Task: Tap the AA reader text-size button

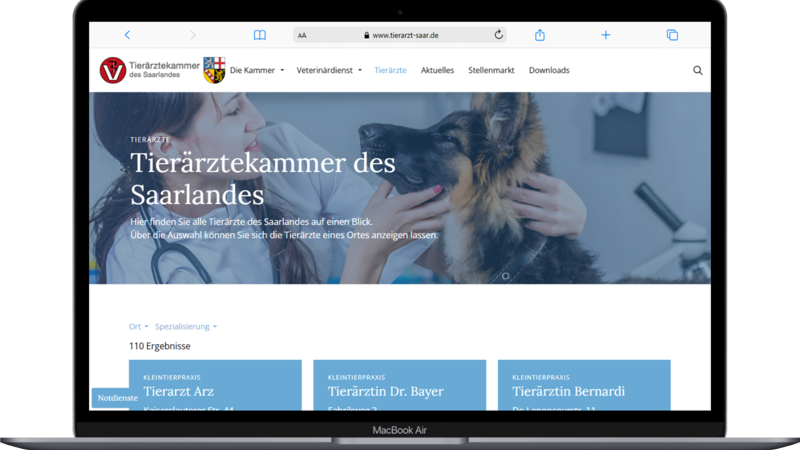Action: [302, 35]
